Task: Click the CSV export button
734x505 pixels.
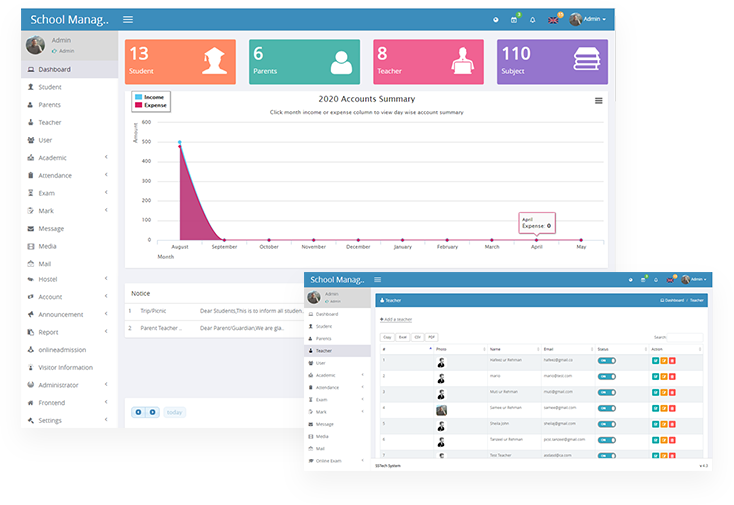Action: tap(418, 337)
